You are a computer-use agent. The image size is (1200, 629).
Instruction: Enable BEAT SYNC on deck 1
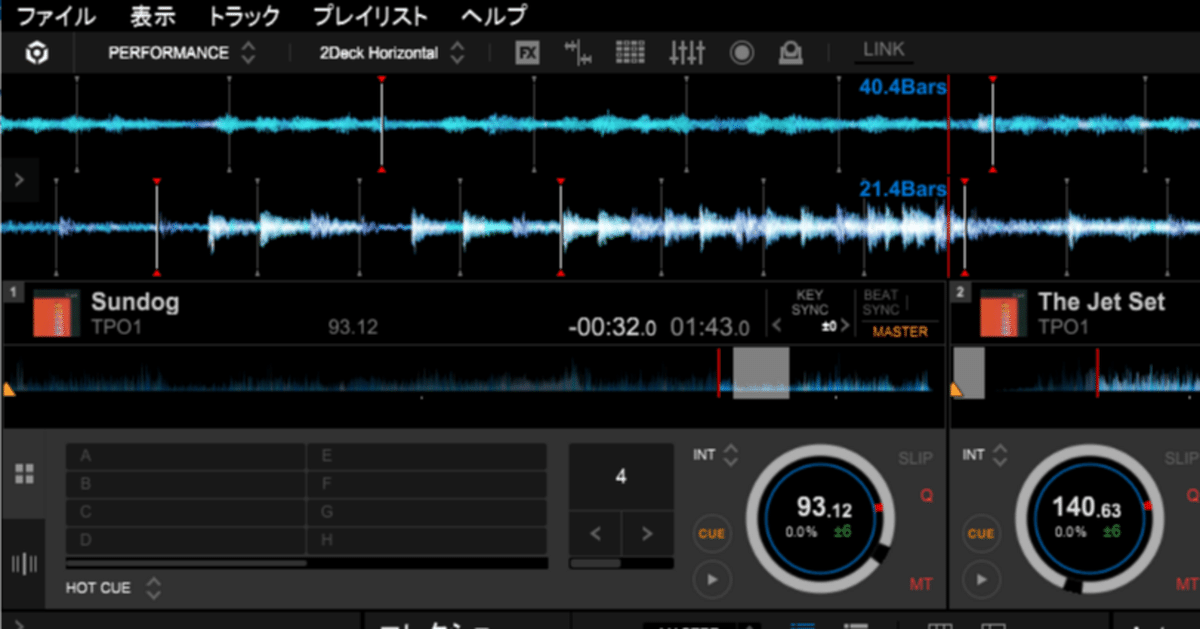click(x=881, y=303)
